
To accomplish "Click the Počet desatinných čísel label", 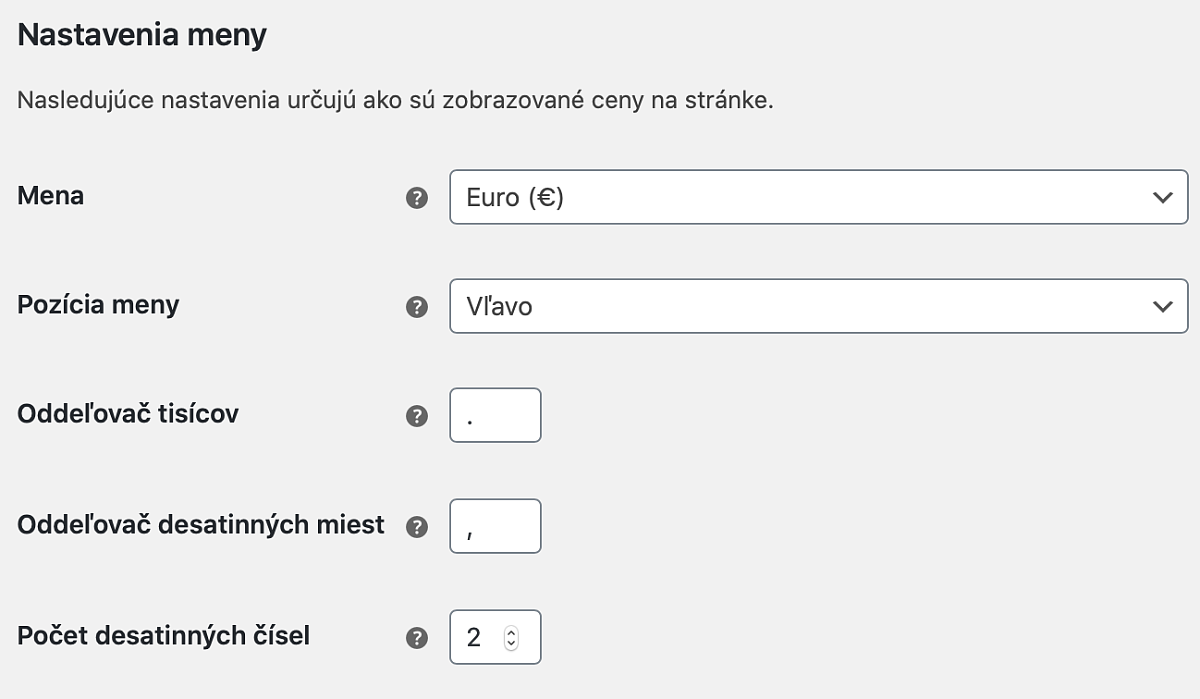I will point(164,634).
